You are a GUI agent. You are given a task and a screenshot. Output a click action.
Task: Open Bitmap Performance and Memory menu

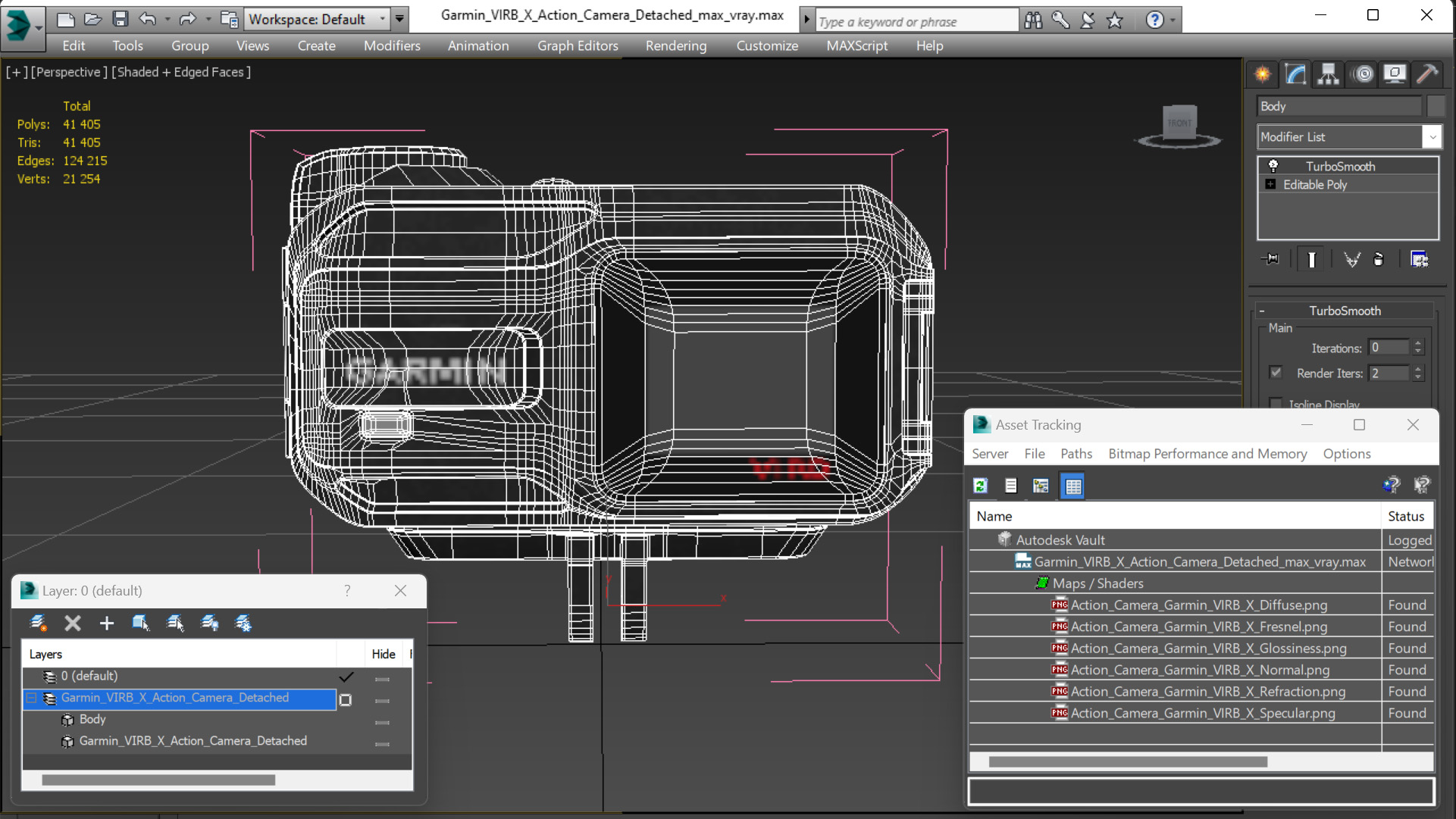pyautogui.click(x=1207, y=453)
